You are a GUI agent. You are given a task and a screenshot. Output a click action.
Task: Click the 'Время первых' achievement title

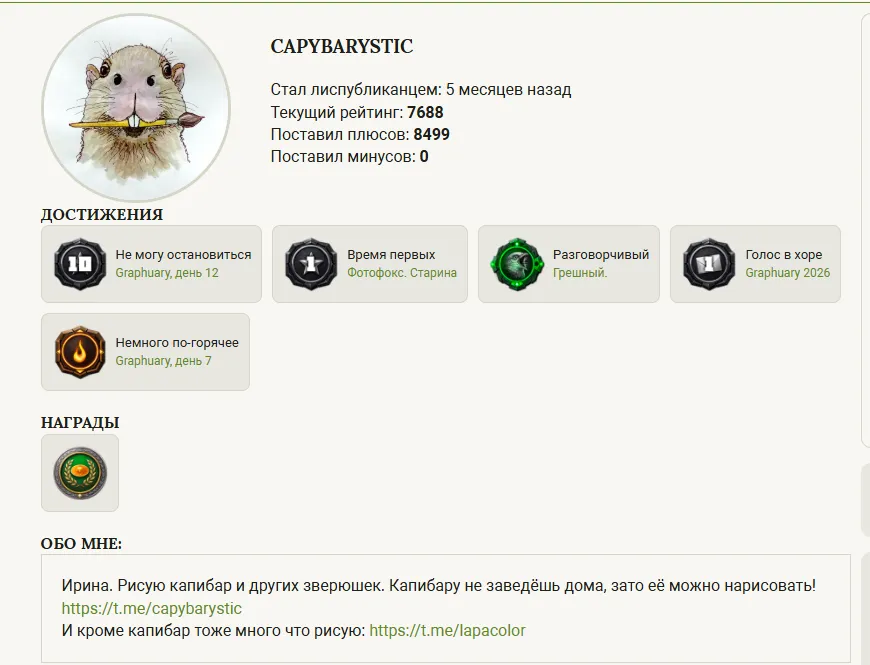391,255
